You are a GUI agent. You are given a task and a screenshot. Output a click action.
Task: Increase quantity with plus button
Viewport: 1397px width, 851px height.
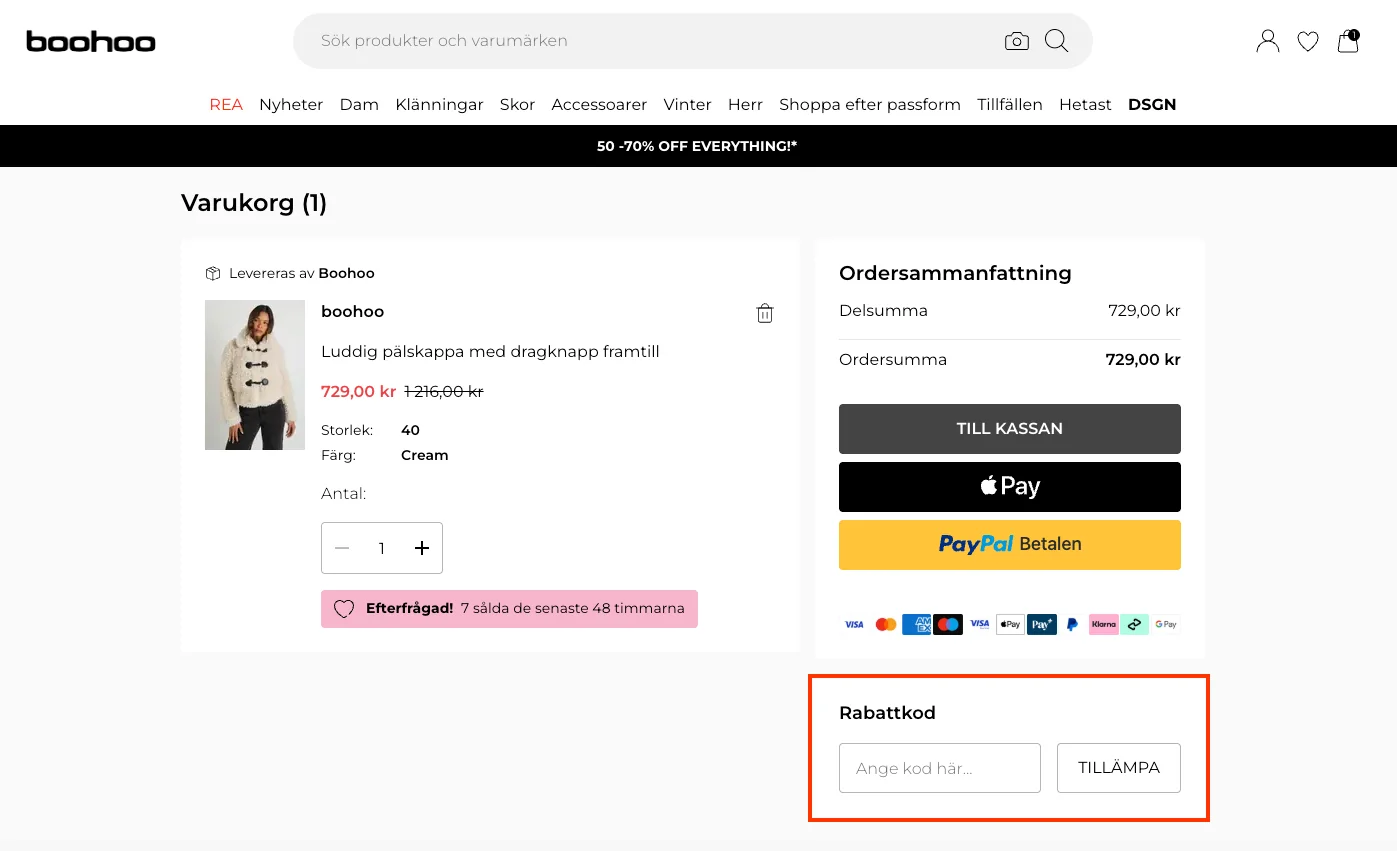[422, 548]
